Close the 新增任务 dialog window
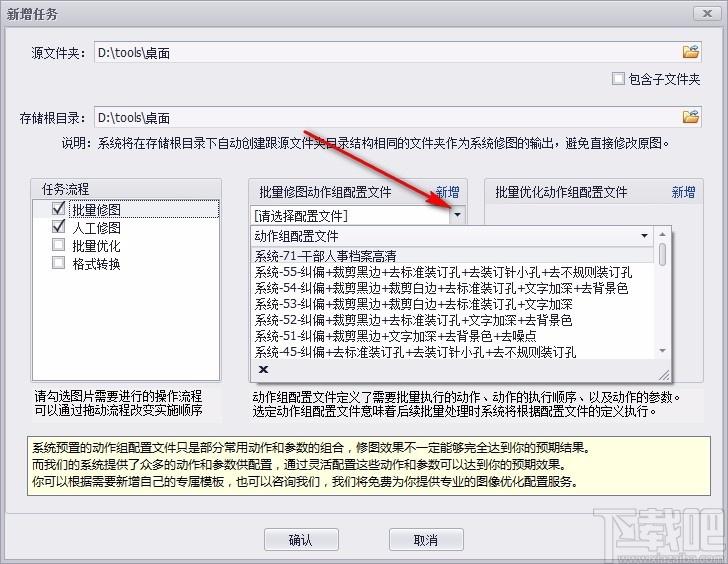This screenshot has width=728, height=564. click(707, 13)
